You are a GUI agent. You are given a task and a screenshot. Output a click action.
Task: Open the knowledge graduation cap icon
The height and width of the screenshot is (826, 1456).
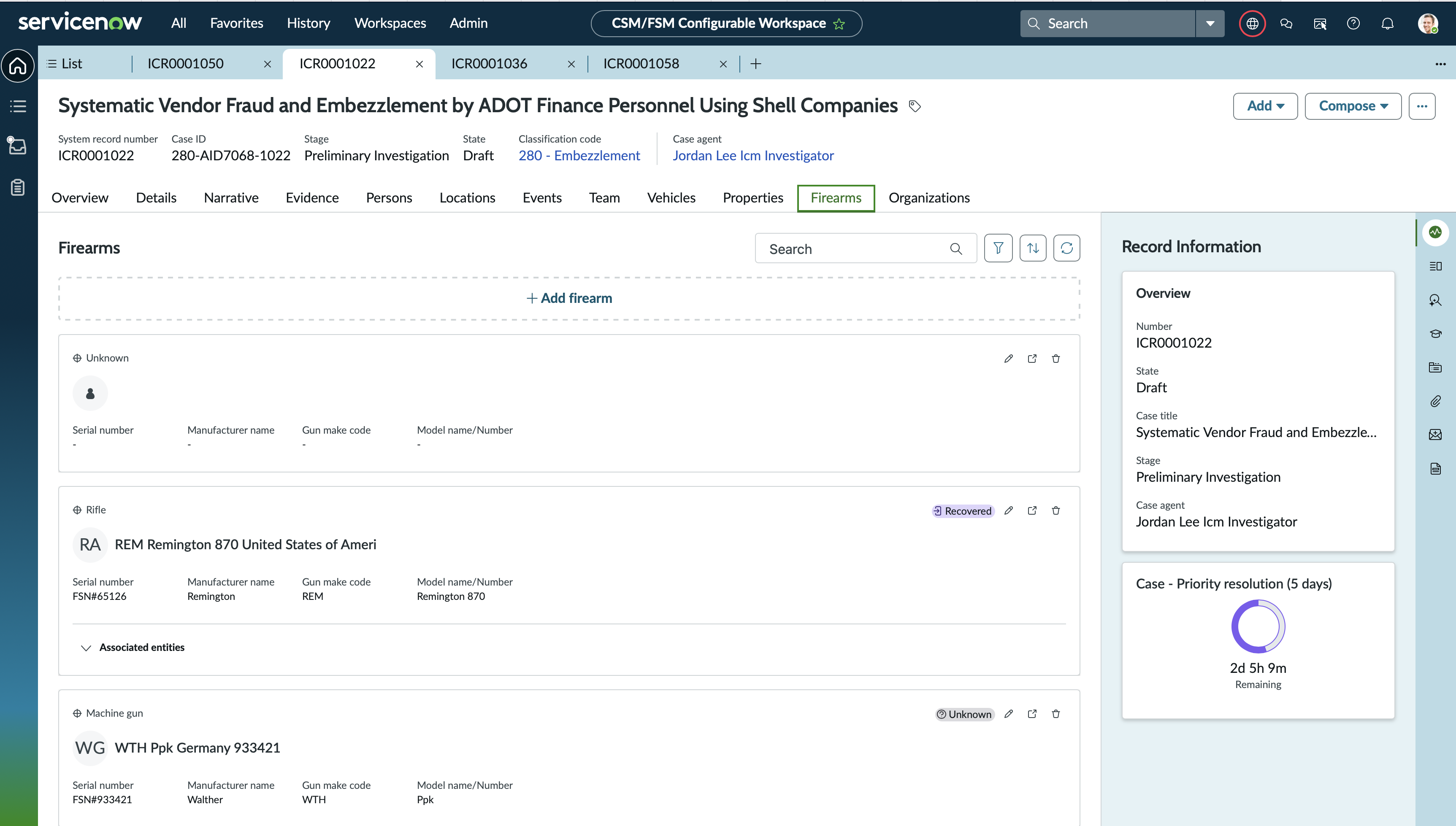click(x=1435, y=334)
